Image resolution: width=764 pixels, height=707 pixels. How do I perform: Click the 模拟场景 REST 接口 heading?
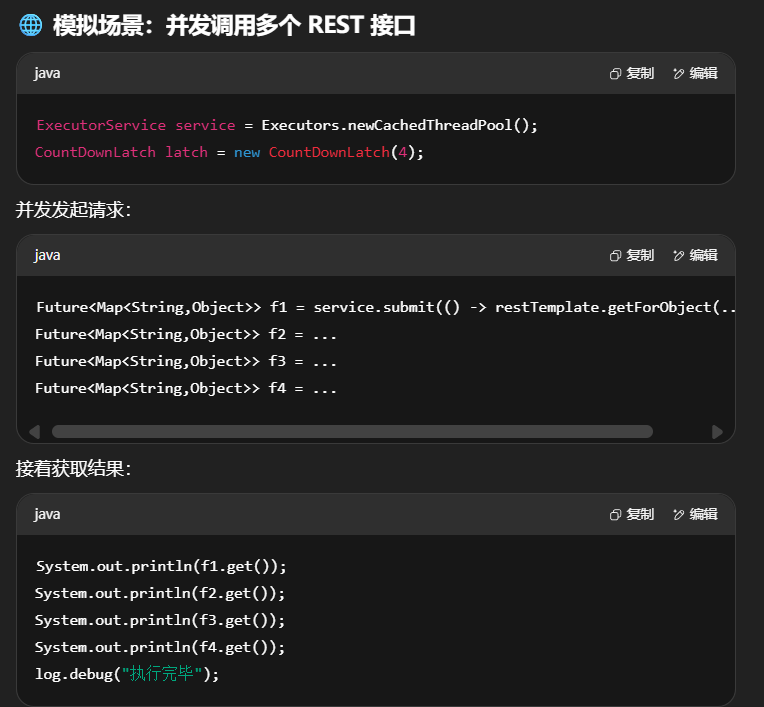[234, 26]
